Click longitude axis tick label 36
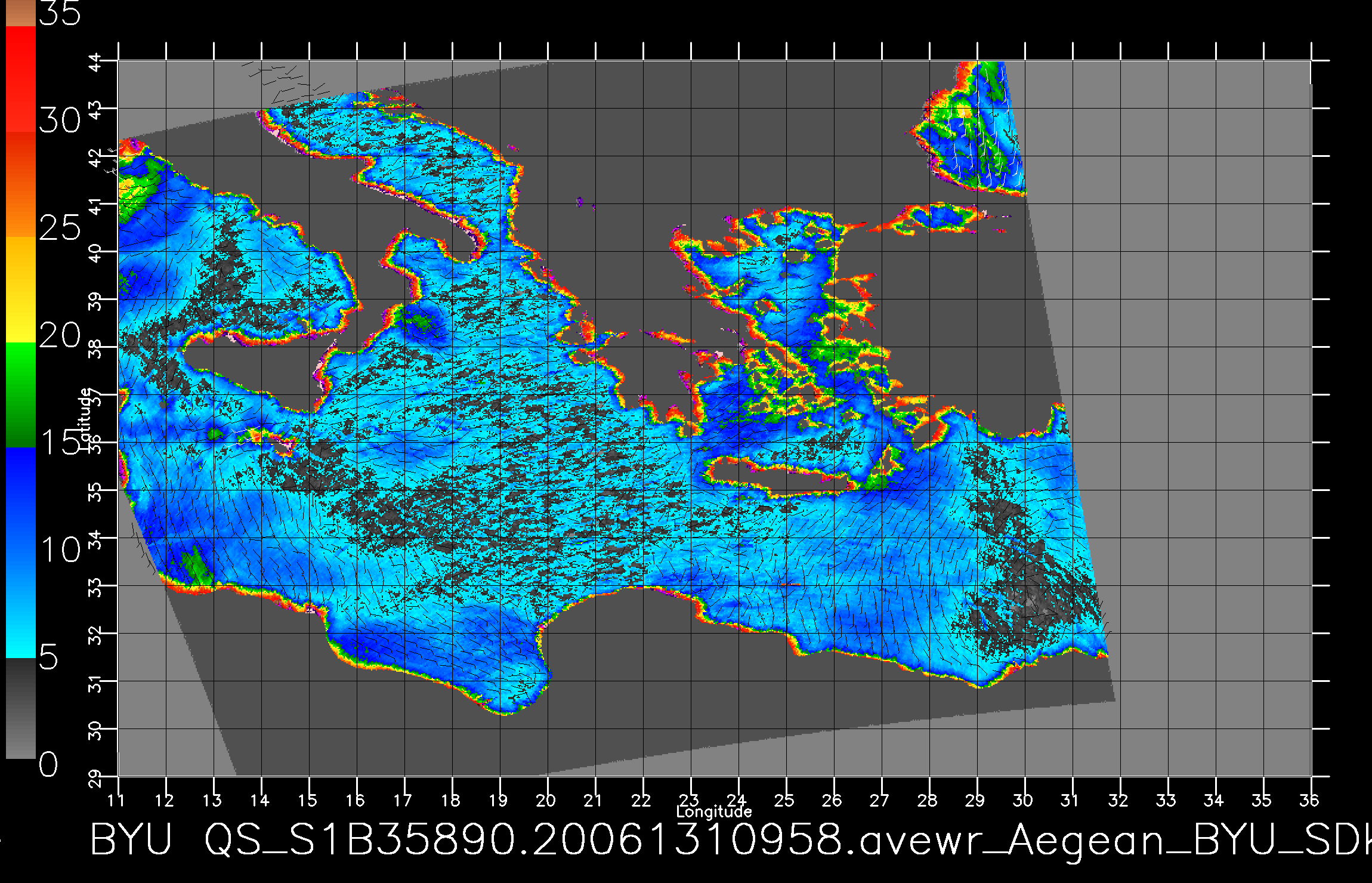Screen dimensions: 1372x883 1309,800
